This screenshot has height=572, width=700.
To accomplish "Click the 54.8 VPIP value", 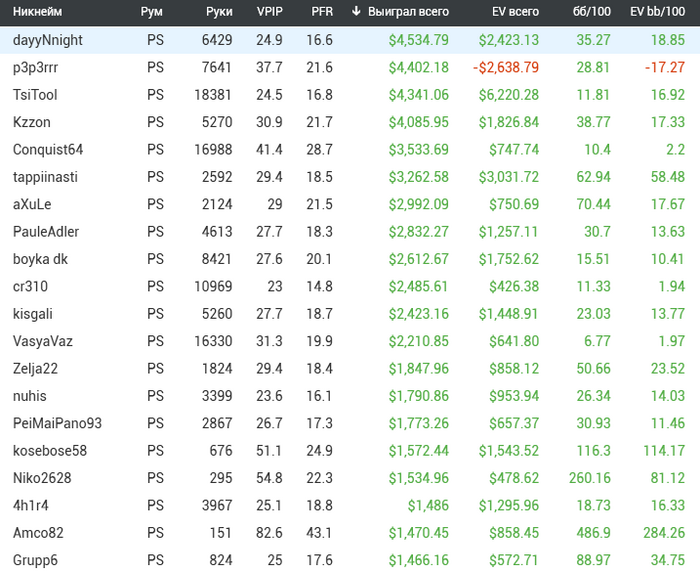I will tap(269, 478).
